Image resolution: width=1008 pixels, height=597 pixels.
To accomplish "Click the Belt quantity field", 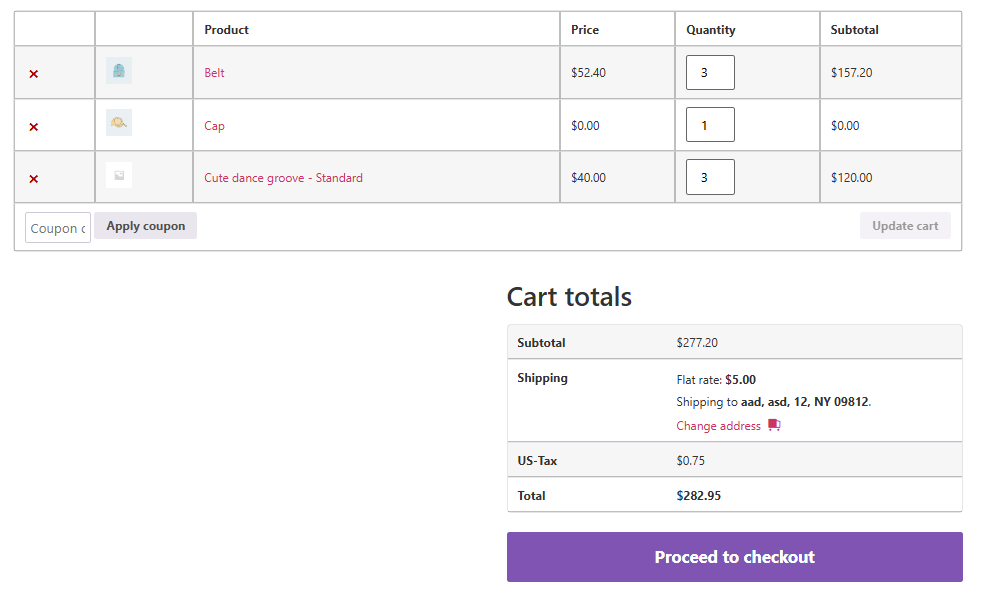I will [710, 73].
